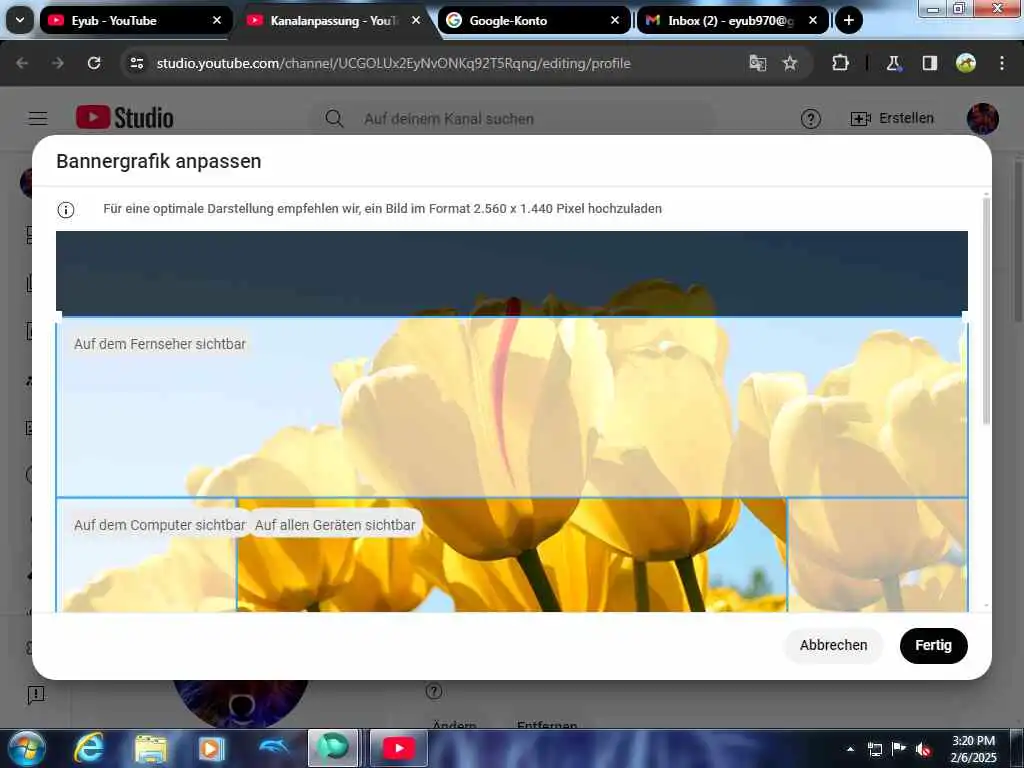1024x768 pixels.
Task: Open the Studio help question mark icon
Action: tap(810, 119)
